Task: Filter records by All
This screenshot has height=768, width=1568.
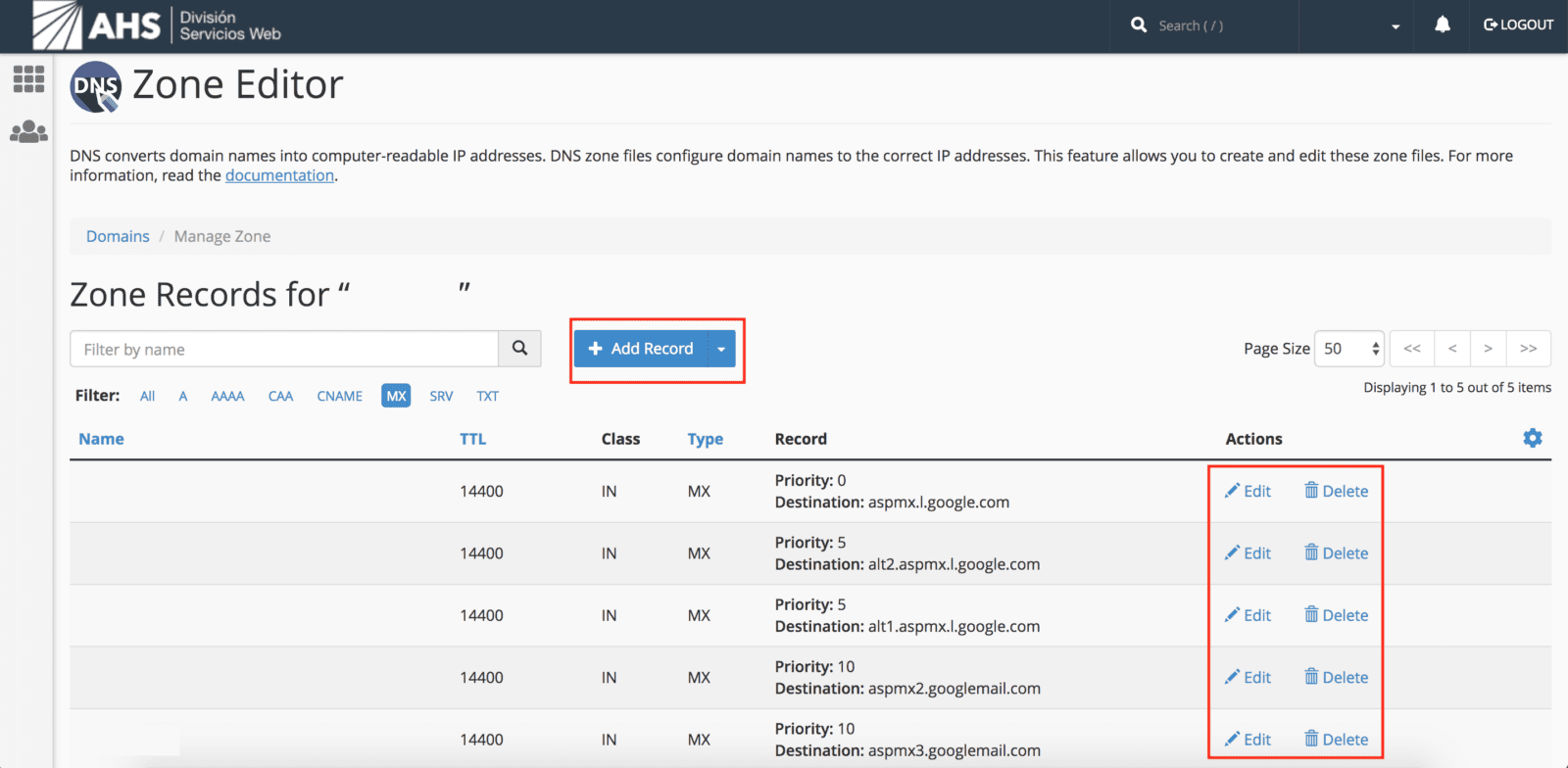Action: point(147,396)
